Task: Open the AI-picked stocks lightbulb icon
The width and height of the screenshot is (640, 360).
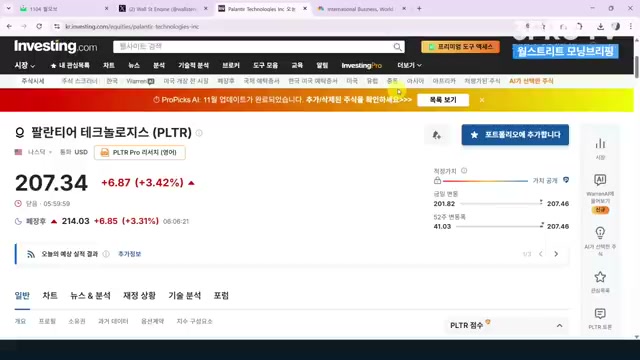Action: [600, 233]
